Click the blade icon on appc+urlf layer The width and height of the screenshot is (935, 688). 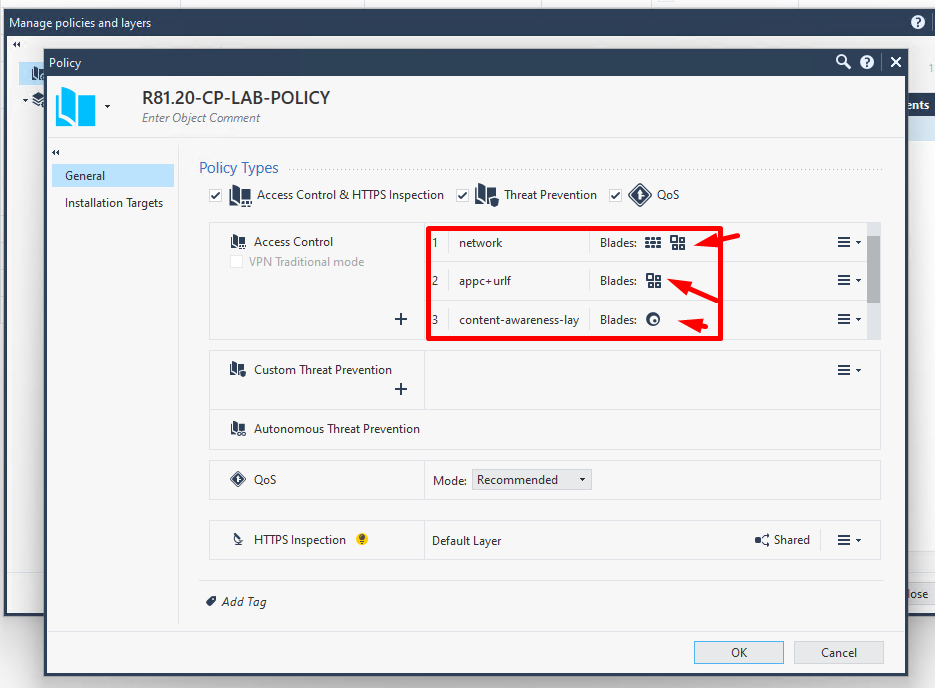[654, 281]
